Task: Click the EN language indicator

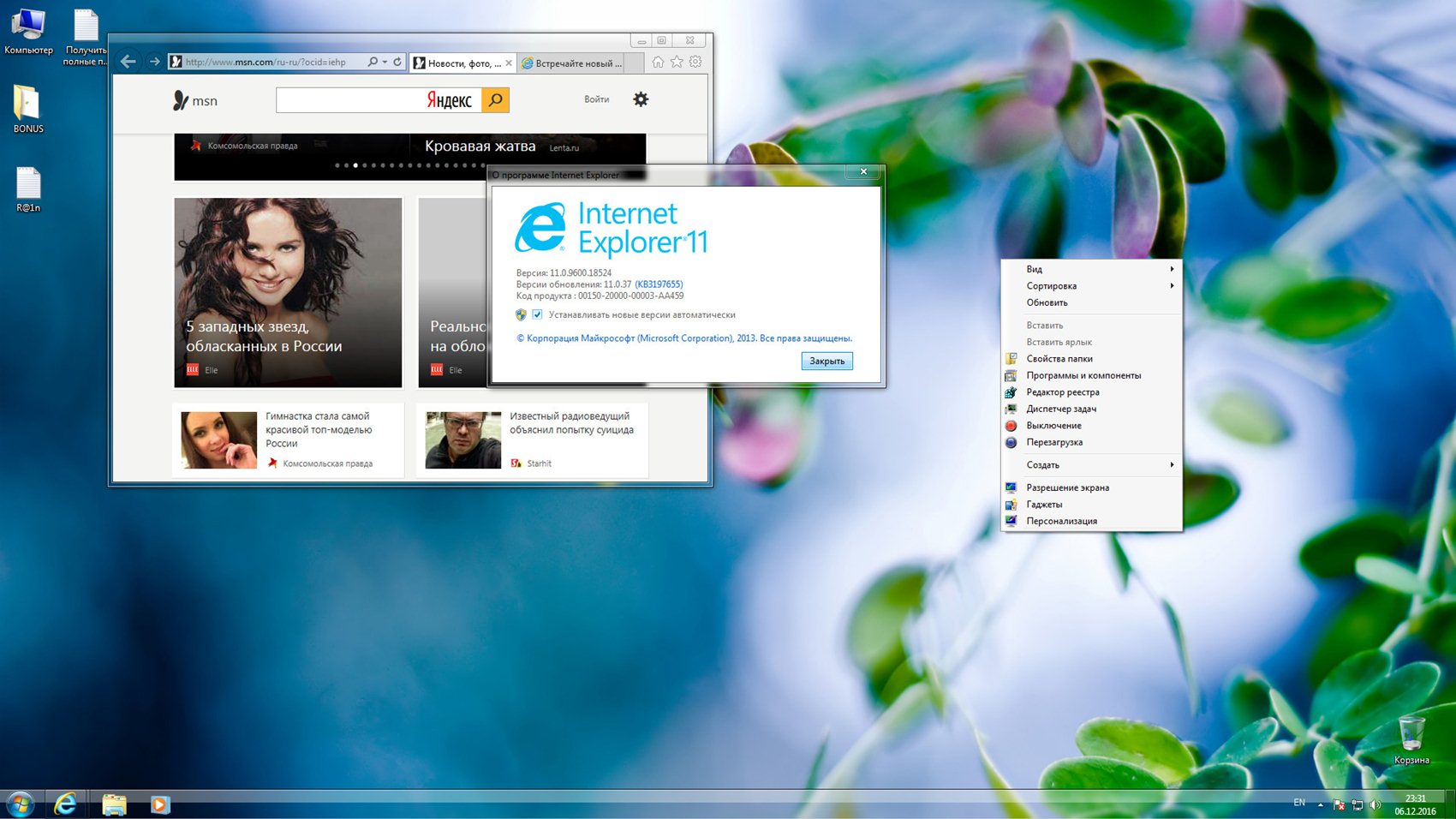Action: point(1299,803)
